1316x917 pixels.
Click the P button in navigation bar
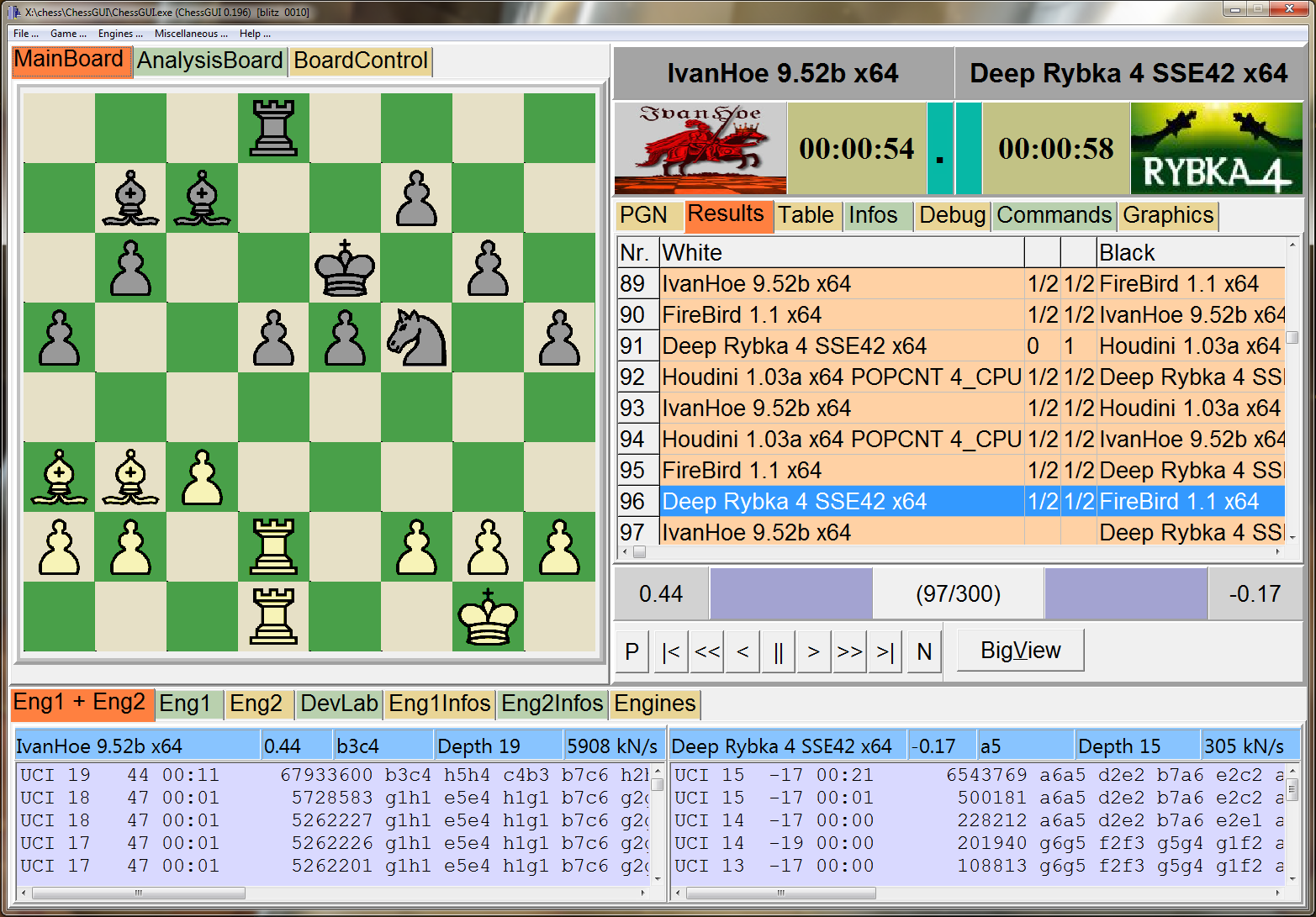click(x=632, y=651)
